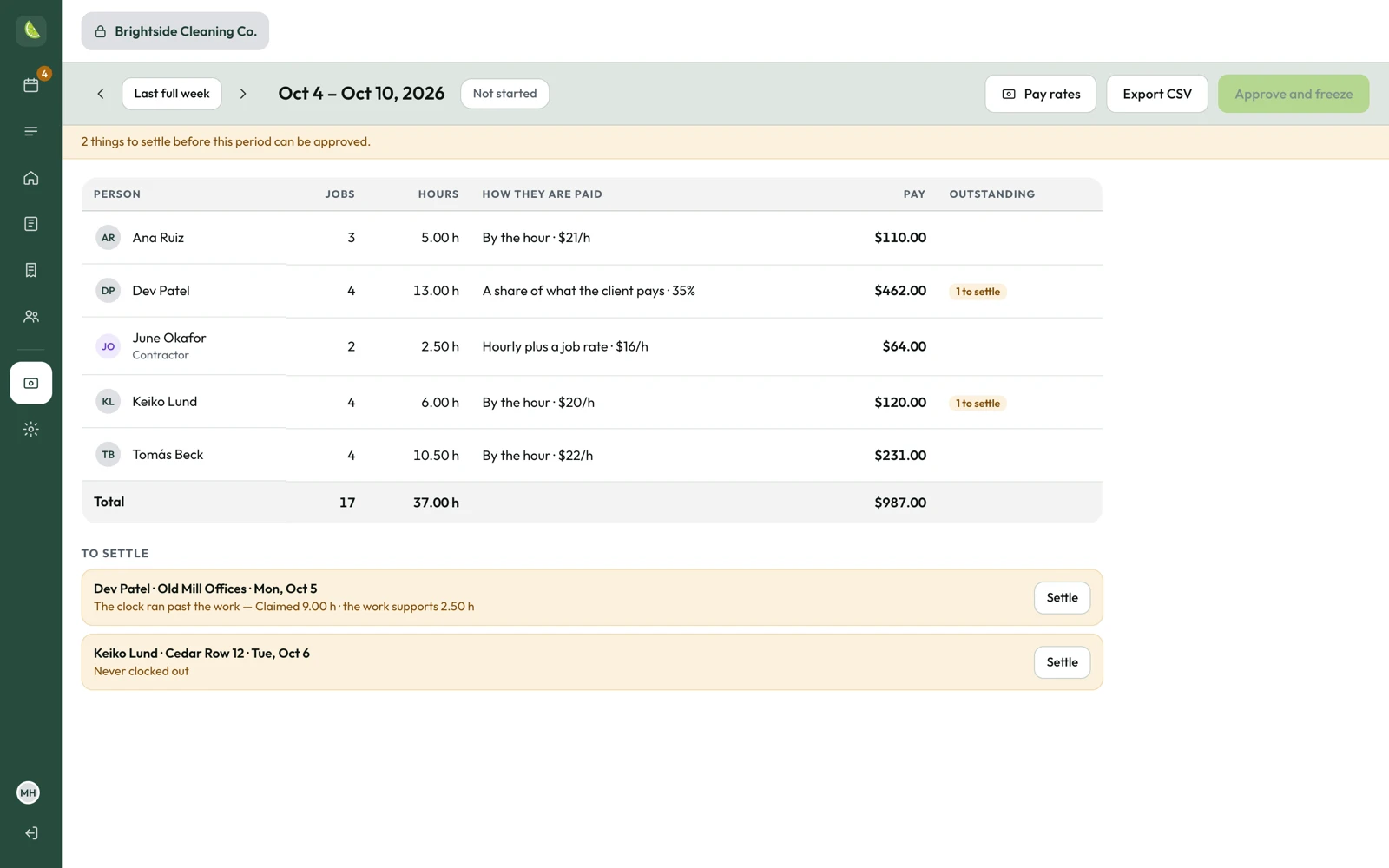Image resolution: width=1389 pixels, height=868 pixels.
Task: Open the Brightside Cleaning Co. workspace selector
Action: (x=175, y=31)
